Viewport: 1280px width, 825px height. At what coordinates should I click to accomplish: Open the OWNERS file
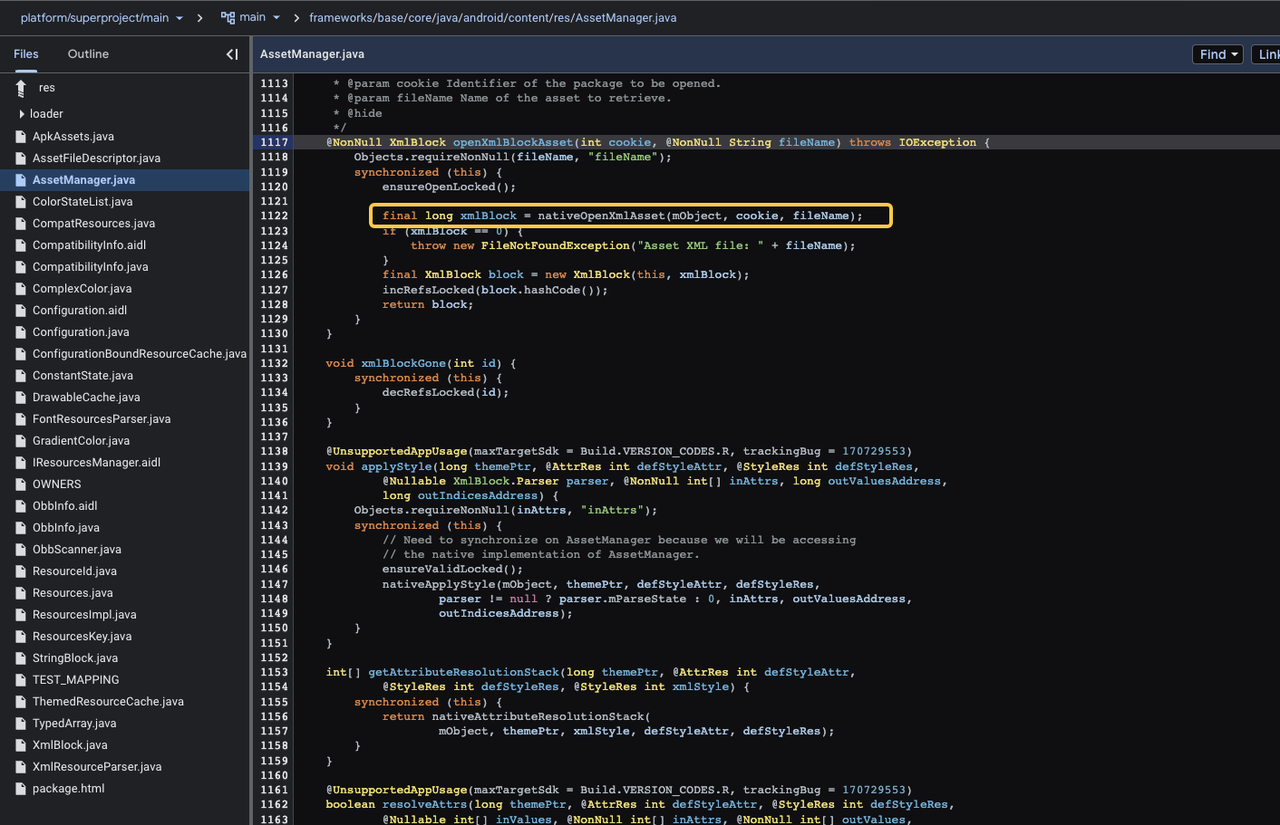(57, 484)
